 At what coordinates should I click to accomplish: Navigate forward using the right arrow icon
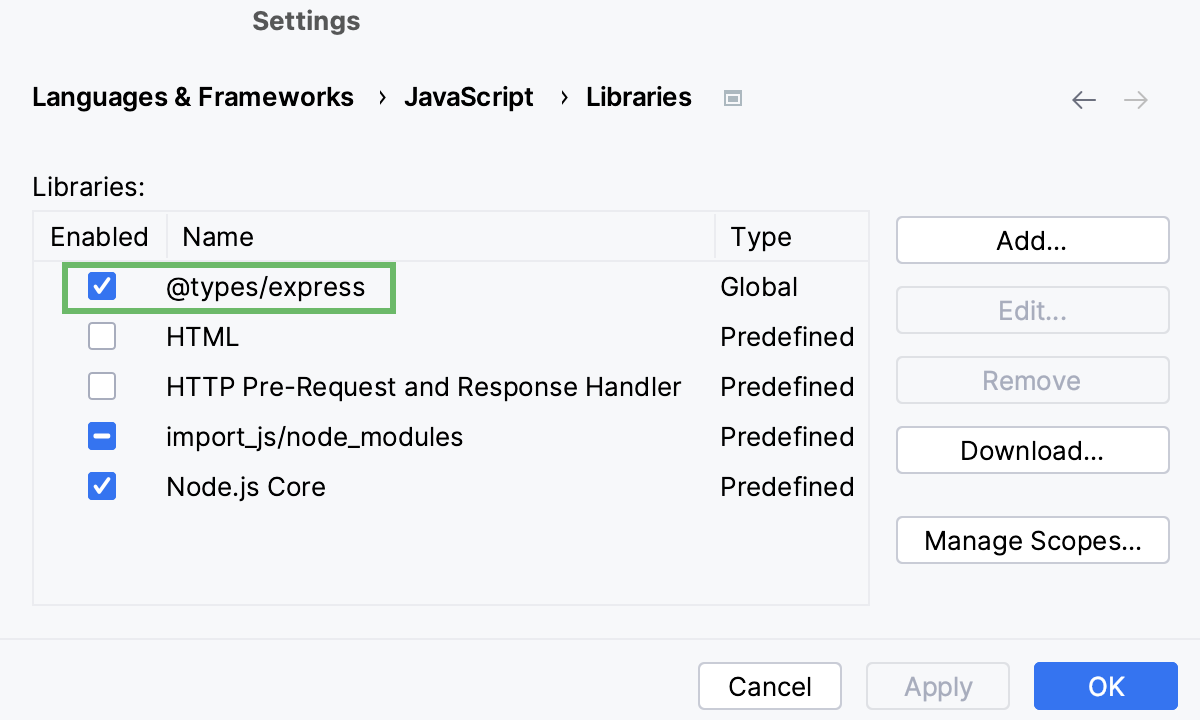[x=1136, y=99]
